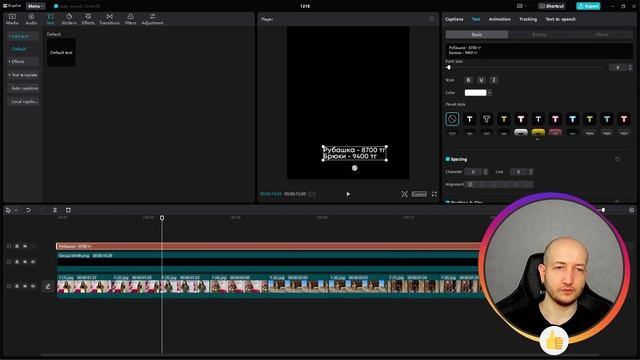
Task: Open the Media panel
Action: coord(12,19)
